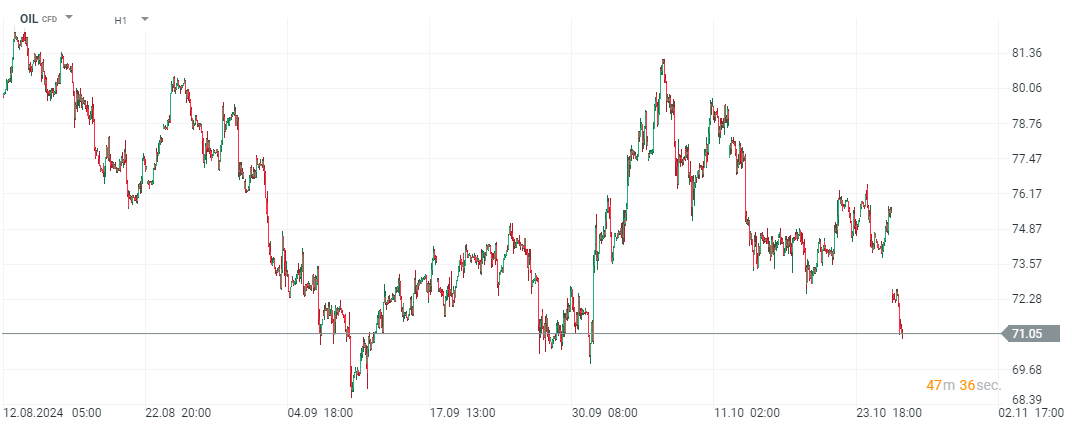Screen dimensions: 1072x430
Task: Click the 72.28 price axis label
Action: (x=1028, y=299)
